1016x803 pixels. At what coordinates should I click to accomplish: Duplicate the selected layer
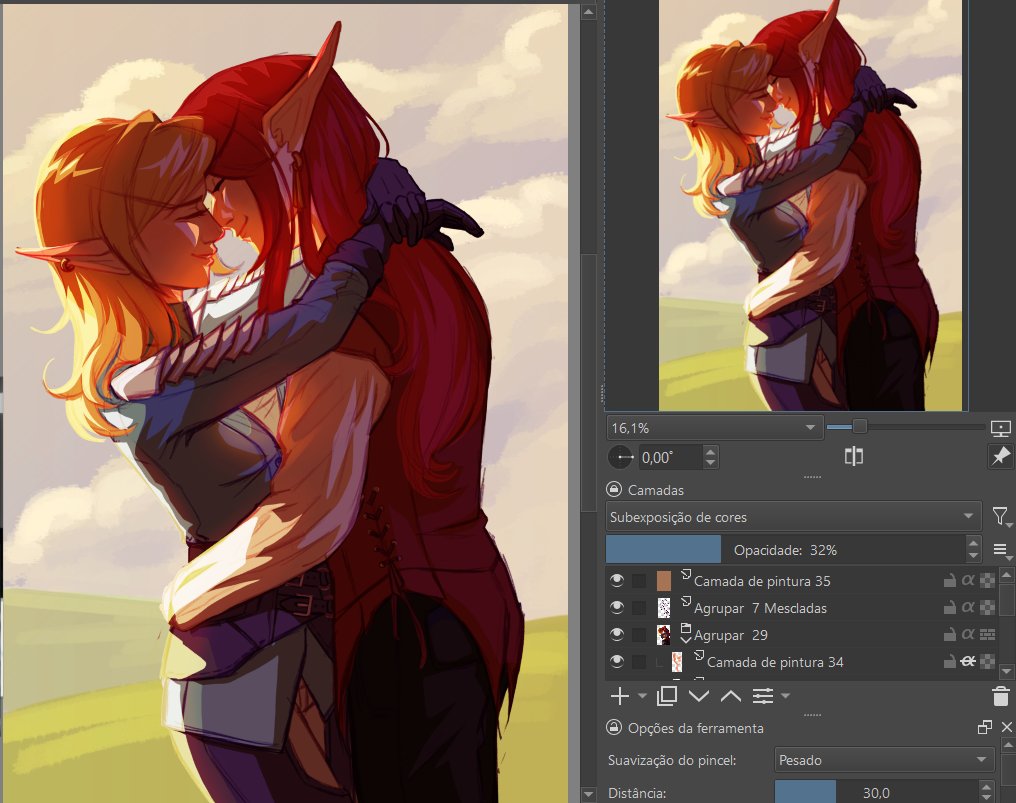pyautogui.click(x=667, y=696)
